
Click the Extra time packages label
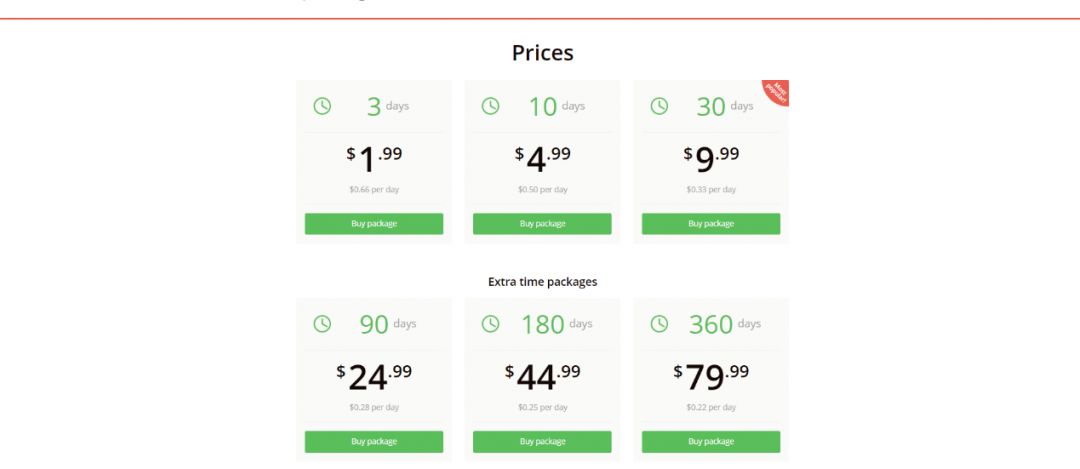tap(543, 282)
